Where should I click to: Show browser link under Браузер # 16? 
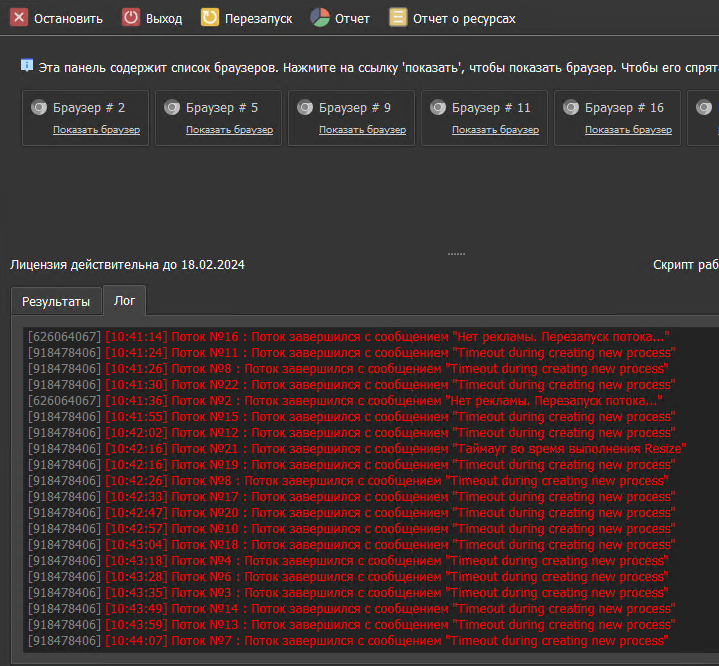click(x=628, y=130)
